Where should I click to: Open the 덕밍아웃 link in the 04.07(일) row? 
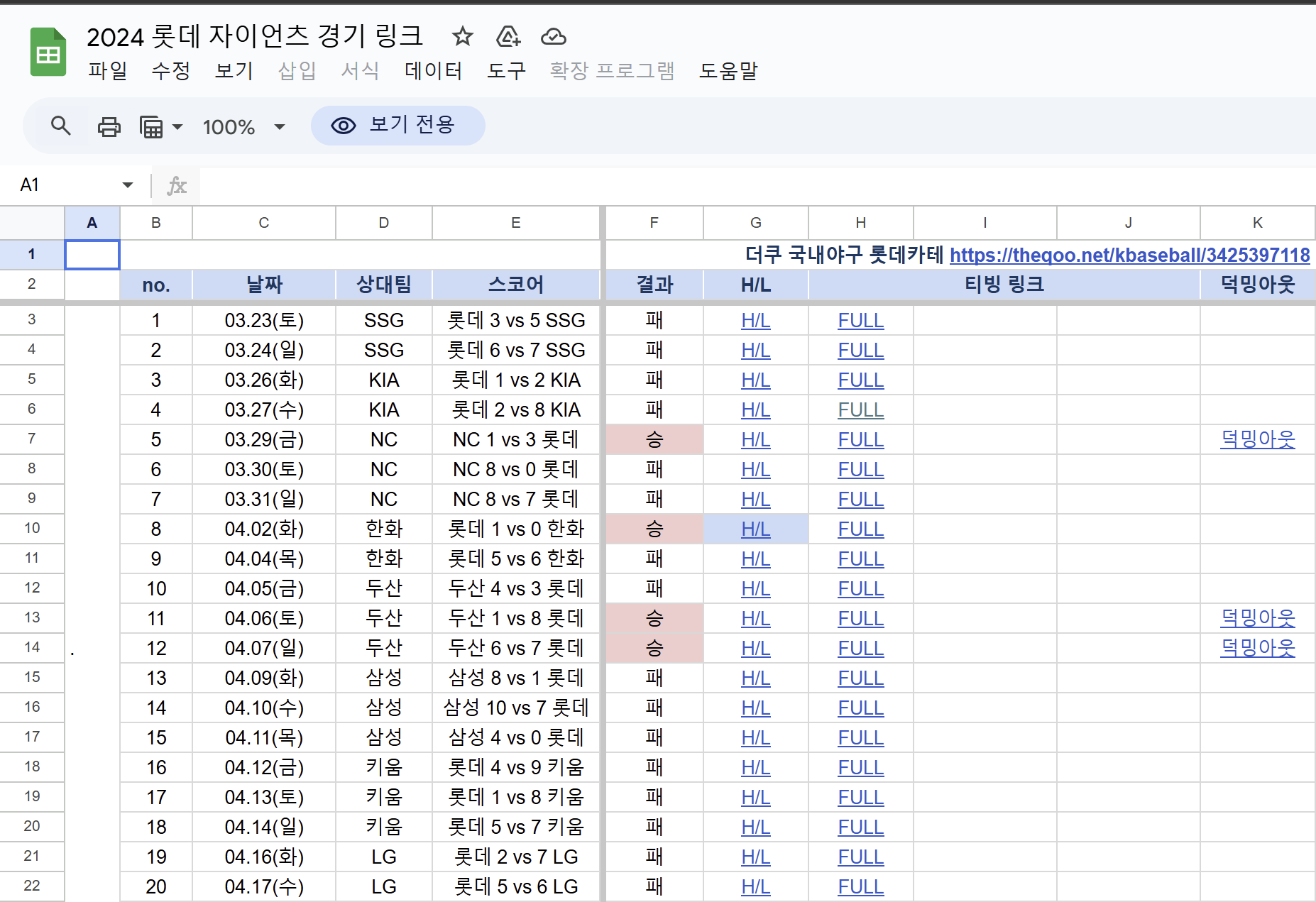point(1258,648)
